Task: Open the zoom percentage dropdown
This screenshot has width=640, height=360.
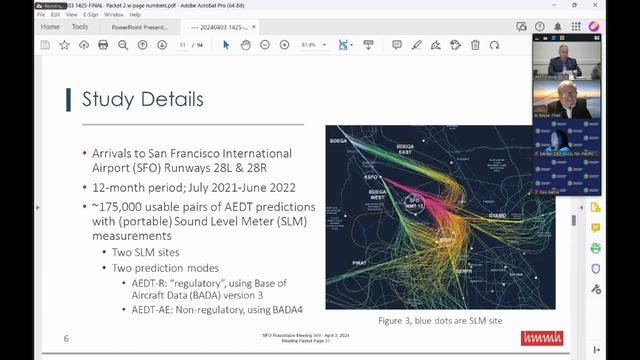Action: click(324, 45)
